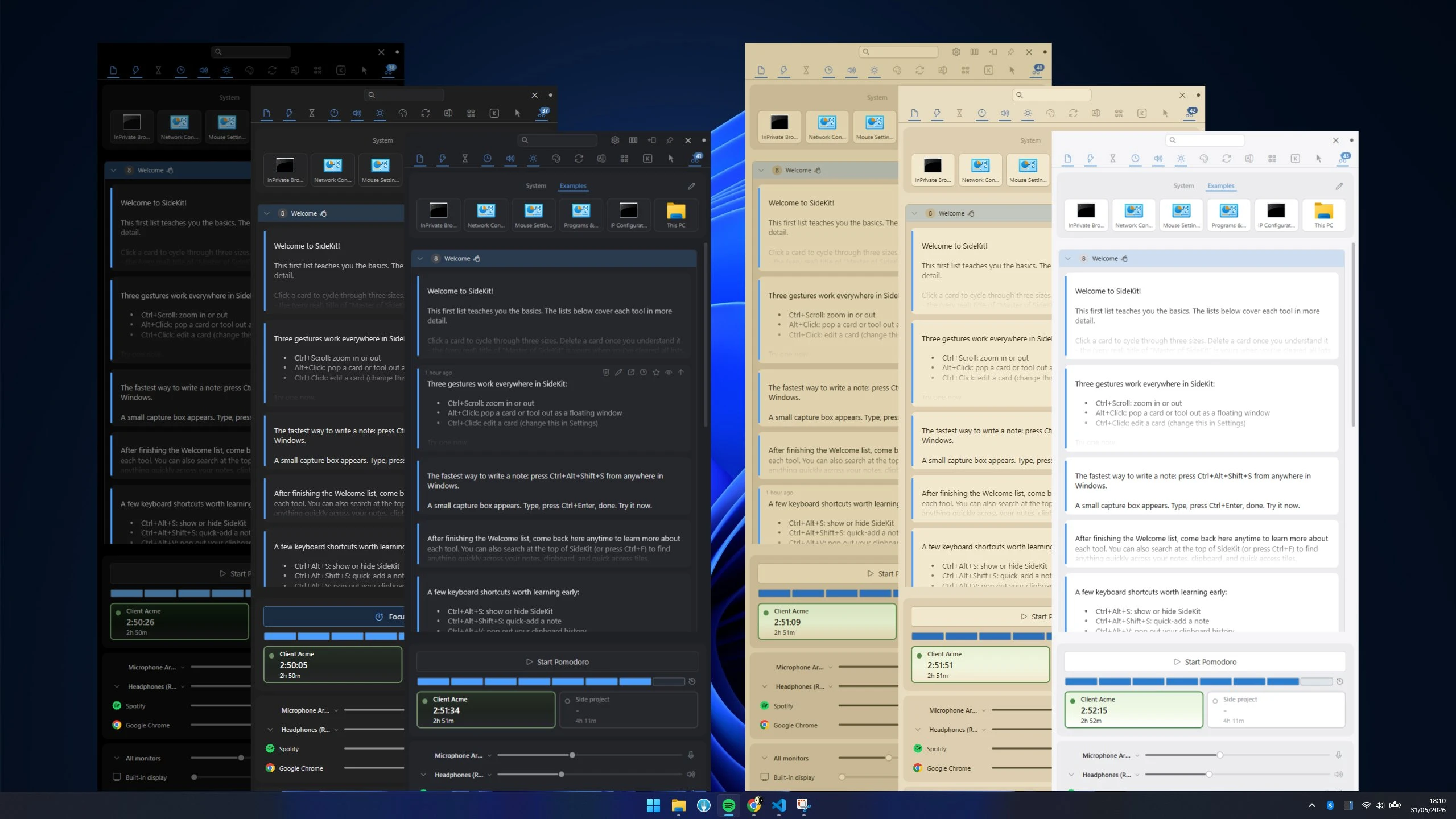Viewport: 1456px width, 819px height.
Task: Switch to System tab in front dark window
Action: (x=536, y=186)
